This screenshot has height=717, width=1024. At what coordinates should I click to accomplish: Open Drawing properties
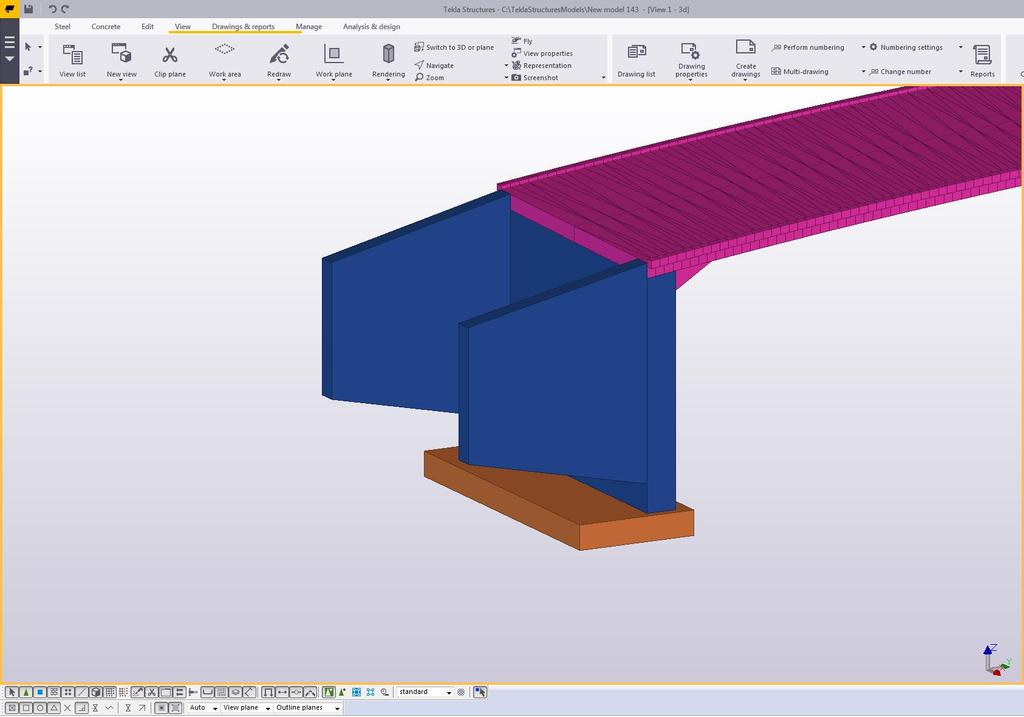[x=691, y=60]
